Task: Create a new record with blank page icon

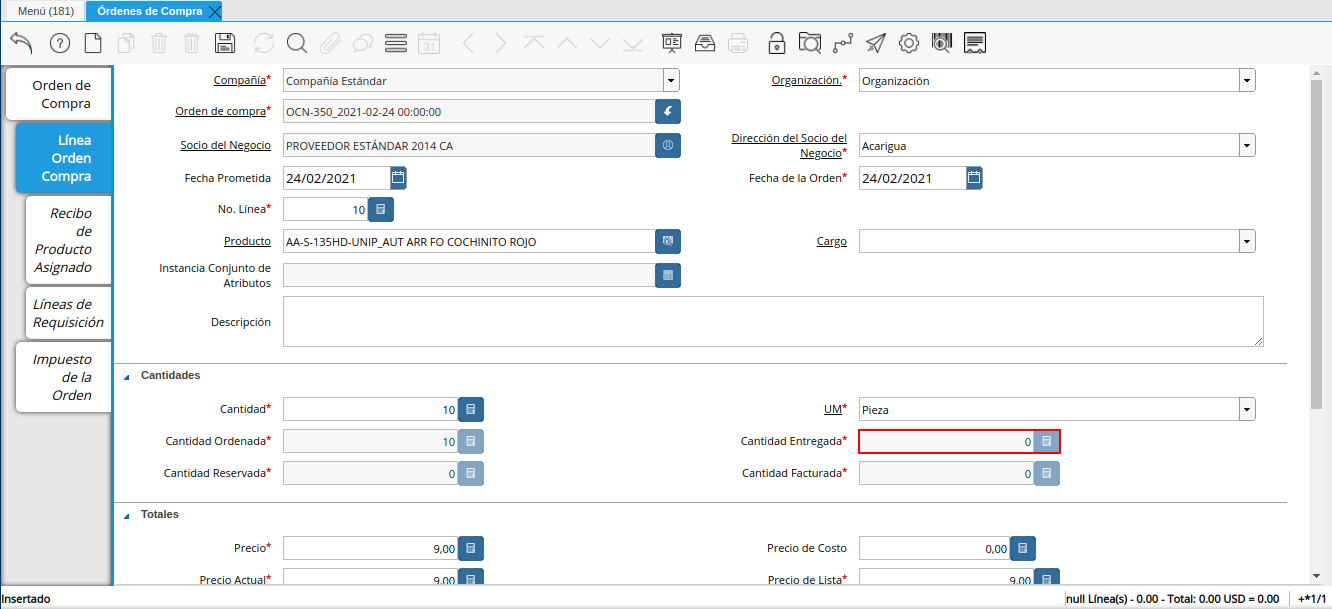Action: click(x=93, y=43)
